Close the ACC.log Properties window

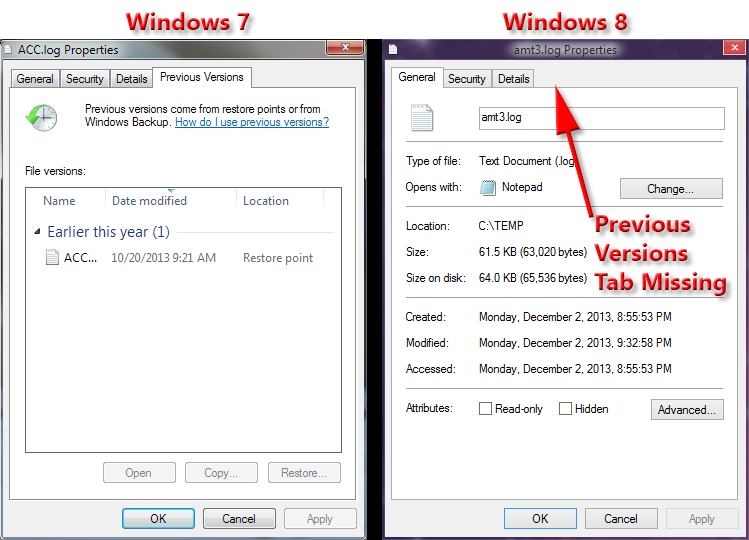click(x=345, y=47)
